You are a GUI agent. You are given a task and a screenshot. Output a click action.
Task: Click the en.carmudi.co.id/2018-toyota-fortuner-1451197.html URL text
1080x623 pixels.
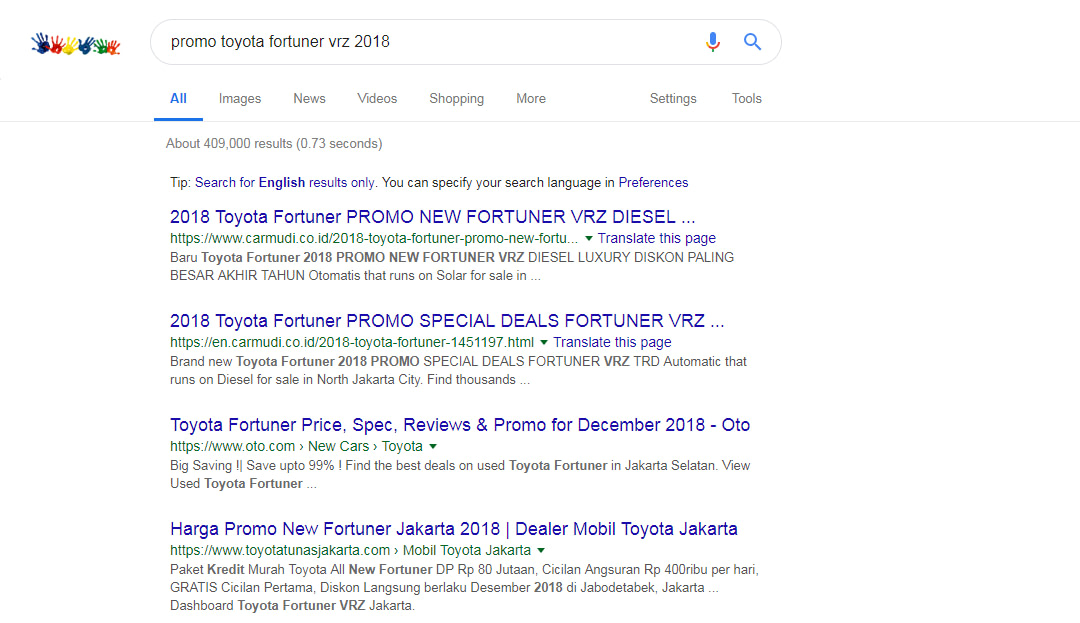point(352,342)
